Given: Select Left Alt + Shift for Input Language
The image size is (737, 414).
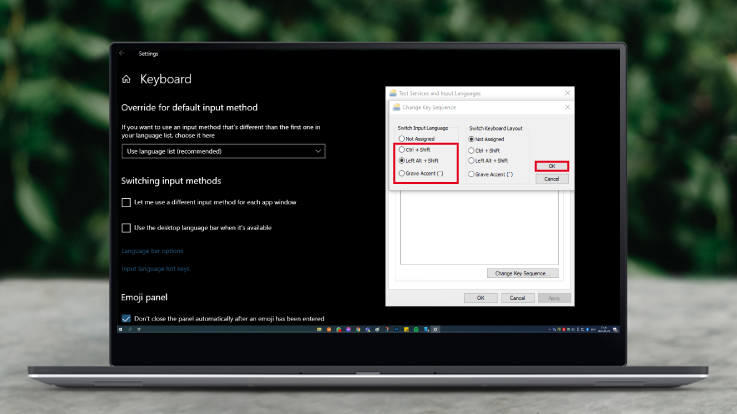Looking at the screenshot, I should pos(402,160).
